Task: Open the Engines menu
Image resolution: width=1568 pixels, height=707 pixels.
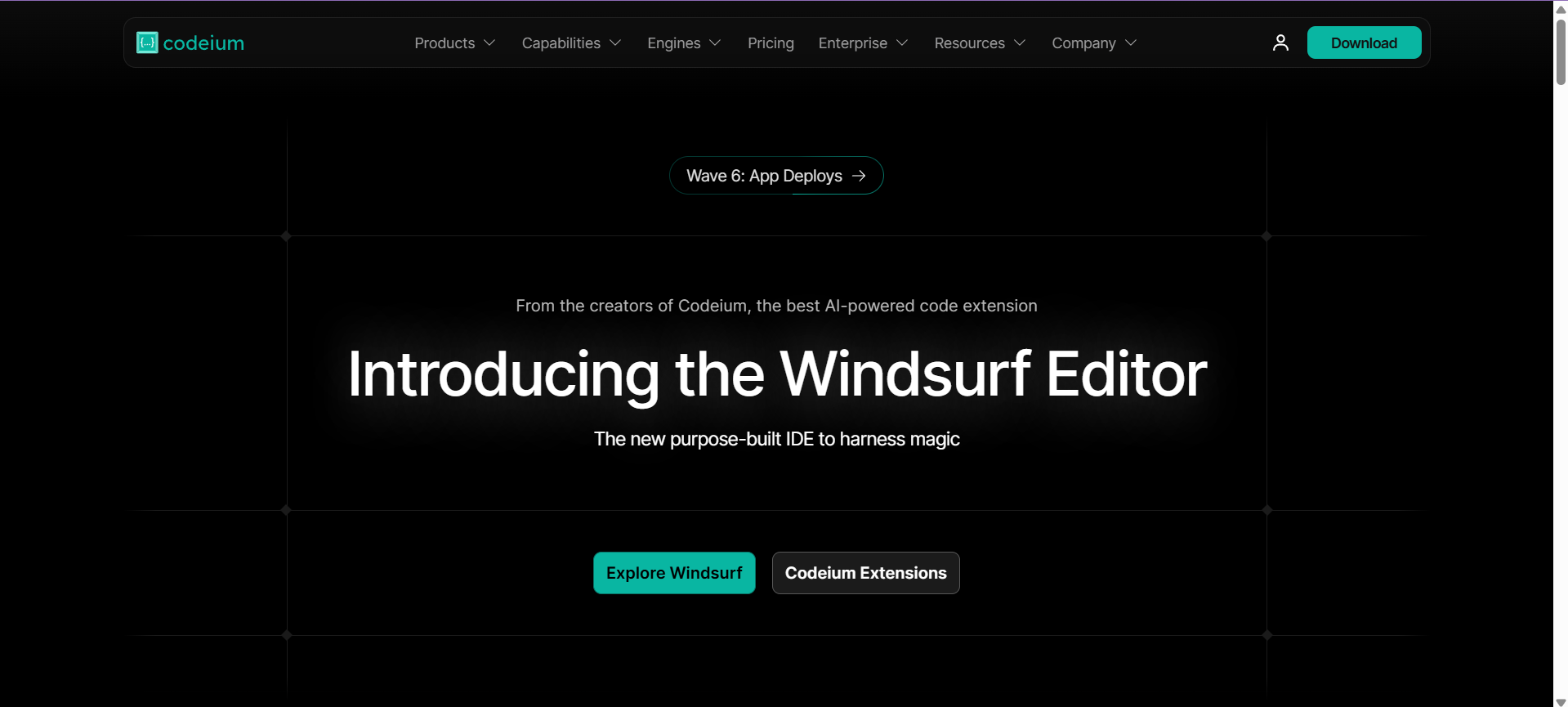Action: 684,43
